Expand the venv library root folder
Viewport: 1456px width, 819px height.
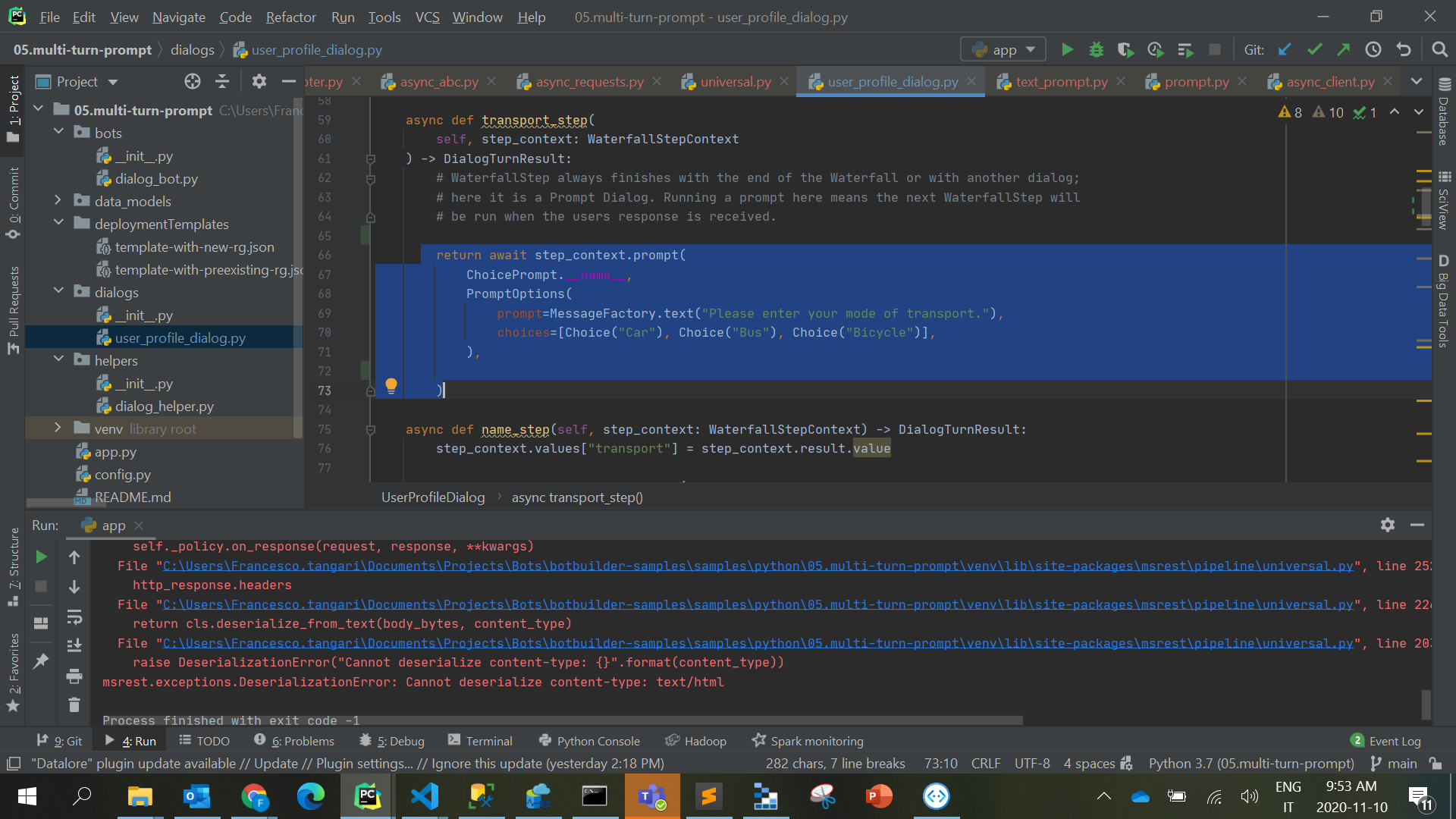click(58, 428)
